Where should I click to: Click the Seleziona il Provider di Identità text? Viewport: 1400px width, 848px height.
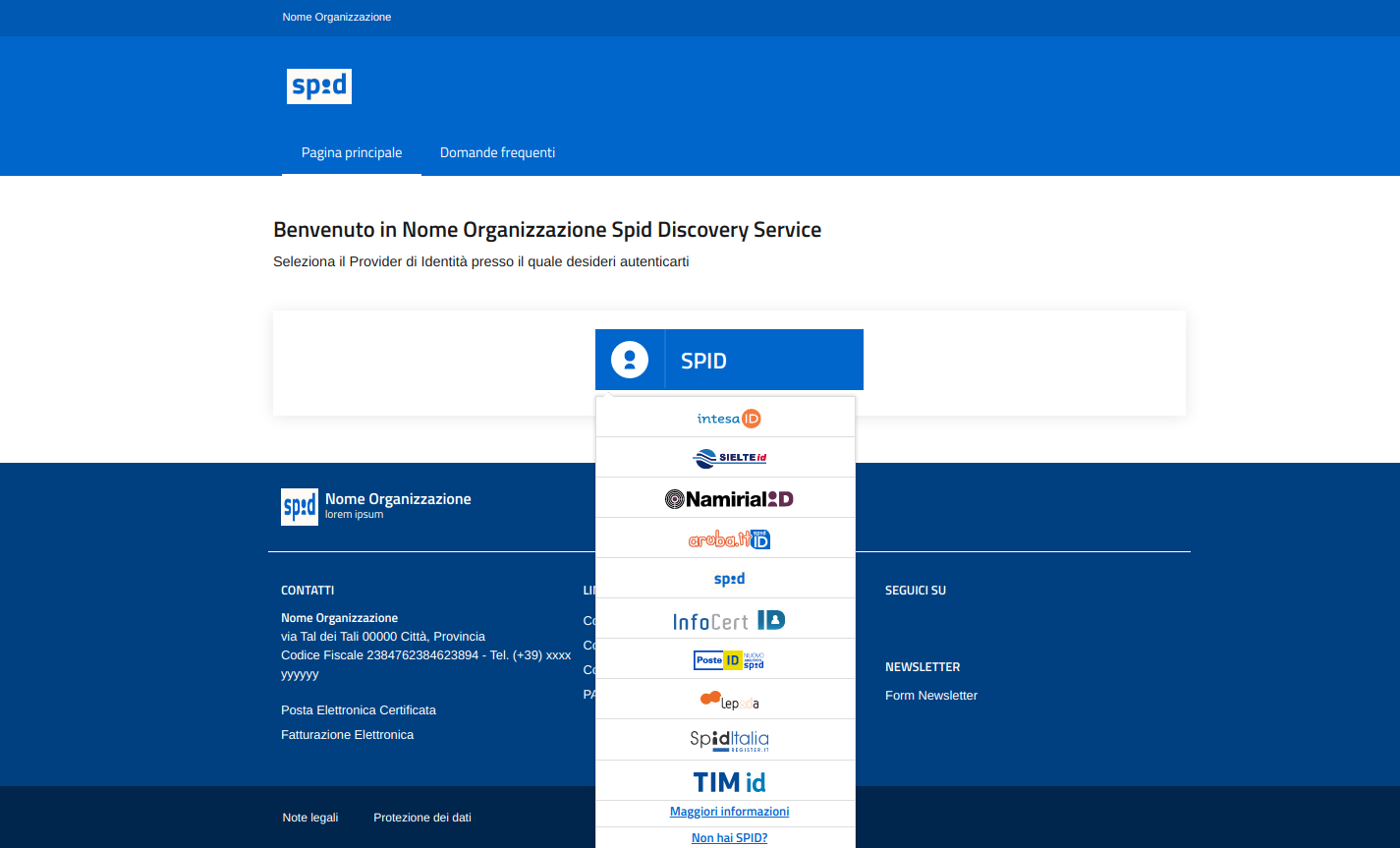pos(481,261)
